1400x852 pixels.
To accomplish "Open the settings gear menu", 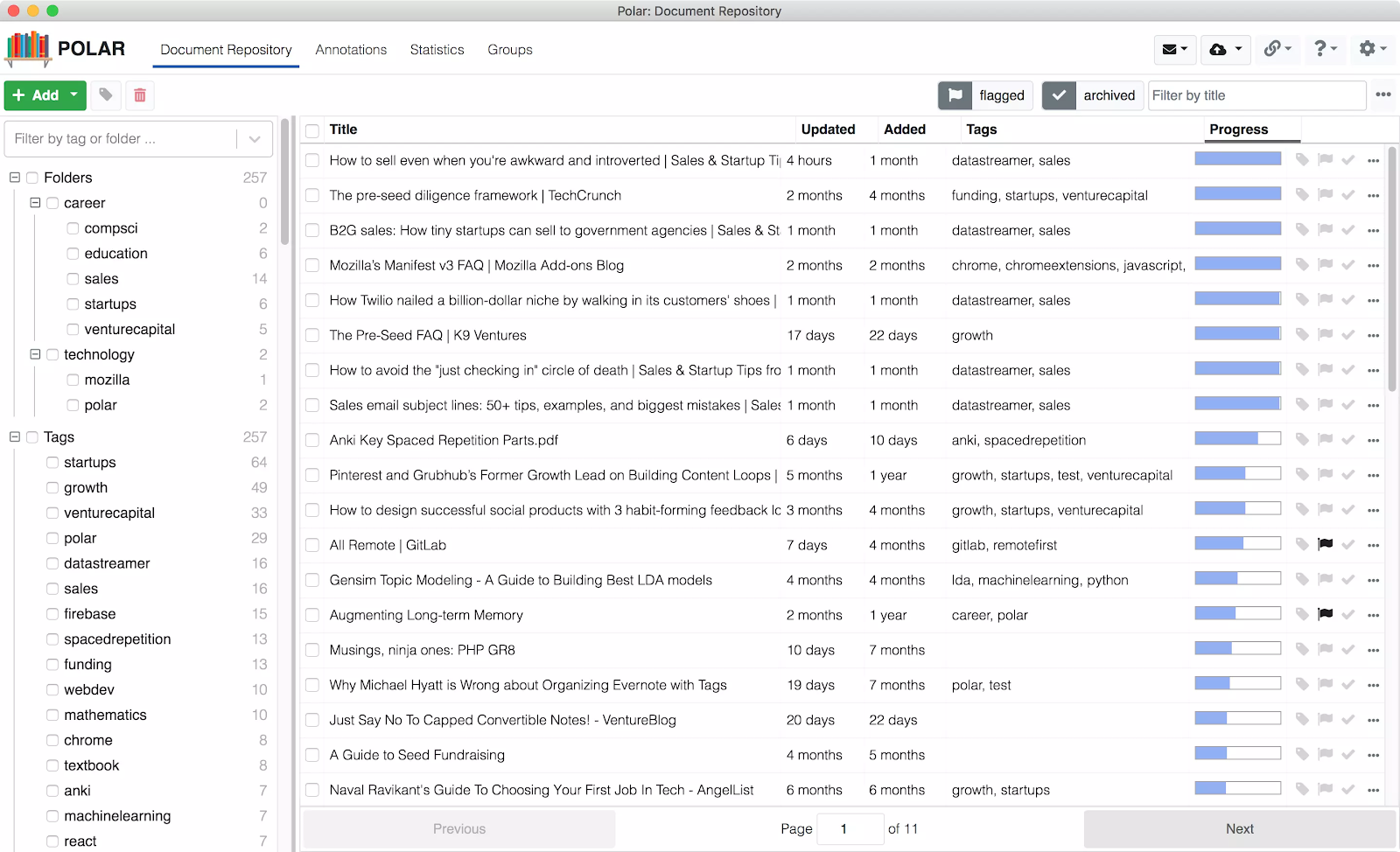I will coord(1372,49).
